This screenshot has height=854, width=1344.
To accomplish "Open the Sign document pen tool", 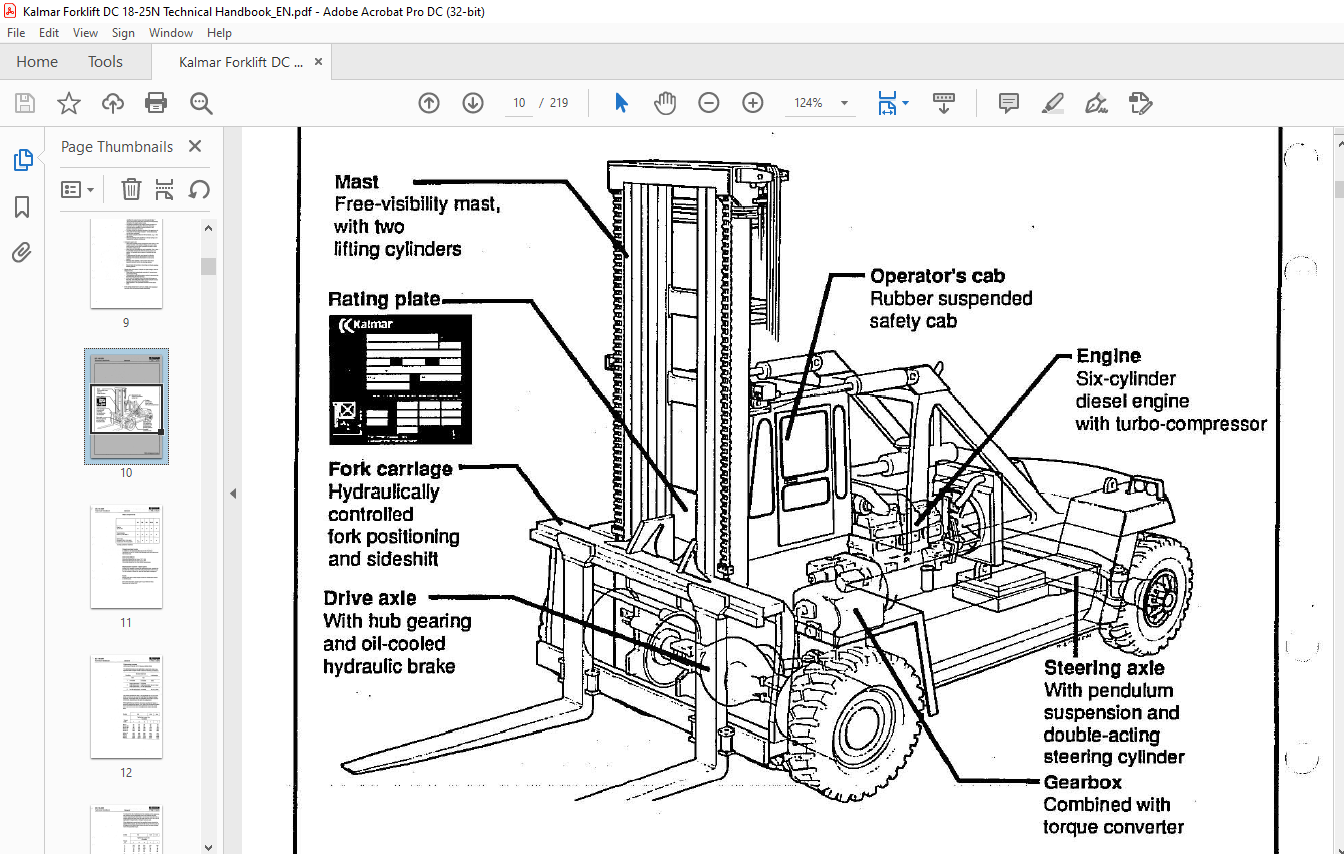I will [1096, 103].
